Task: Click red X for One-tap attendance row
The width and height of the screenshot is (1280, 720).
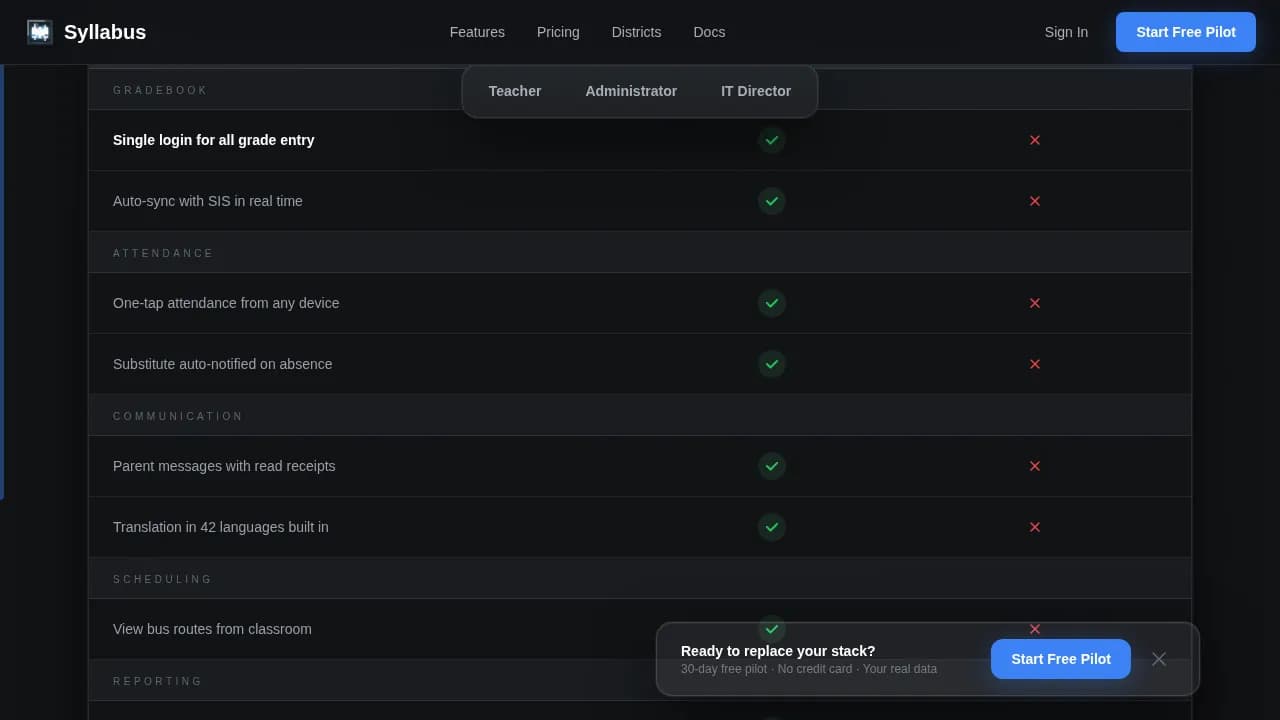Action: tap(1035, 303)
